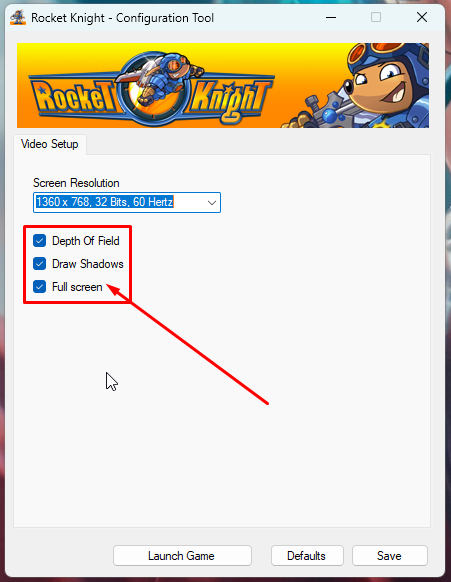Disable the Draw Shadows checkbox

point(39,264)
